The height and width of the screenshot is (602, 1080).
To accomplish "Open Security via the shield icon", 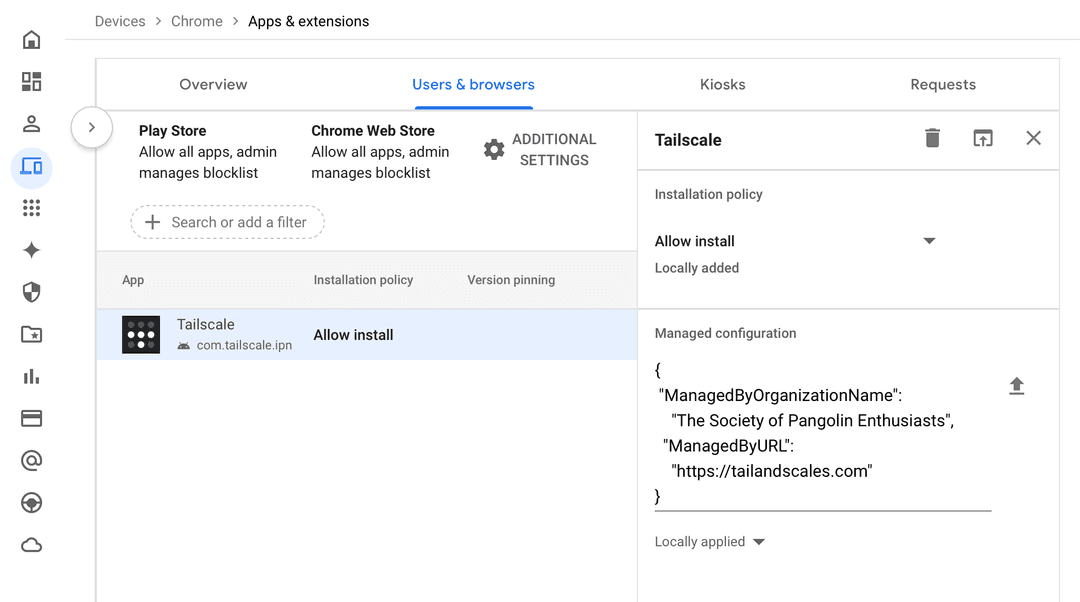I will click(31, 292).
